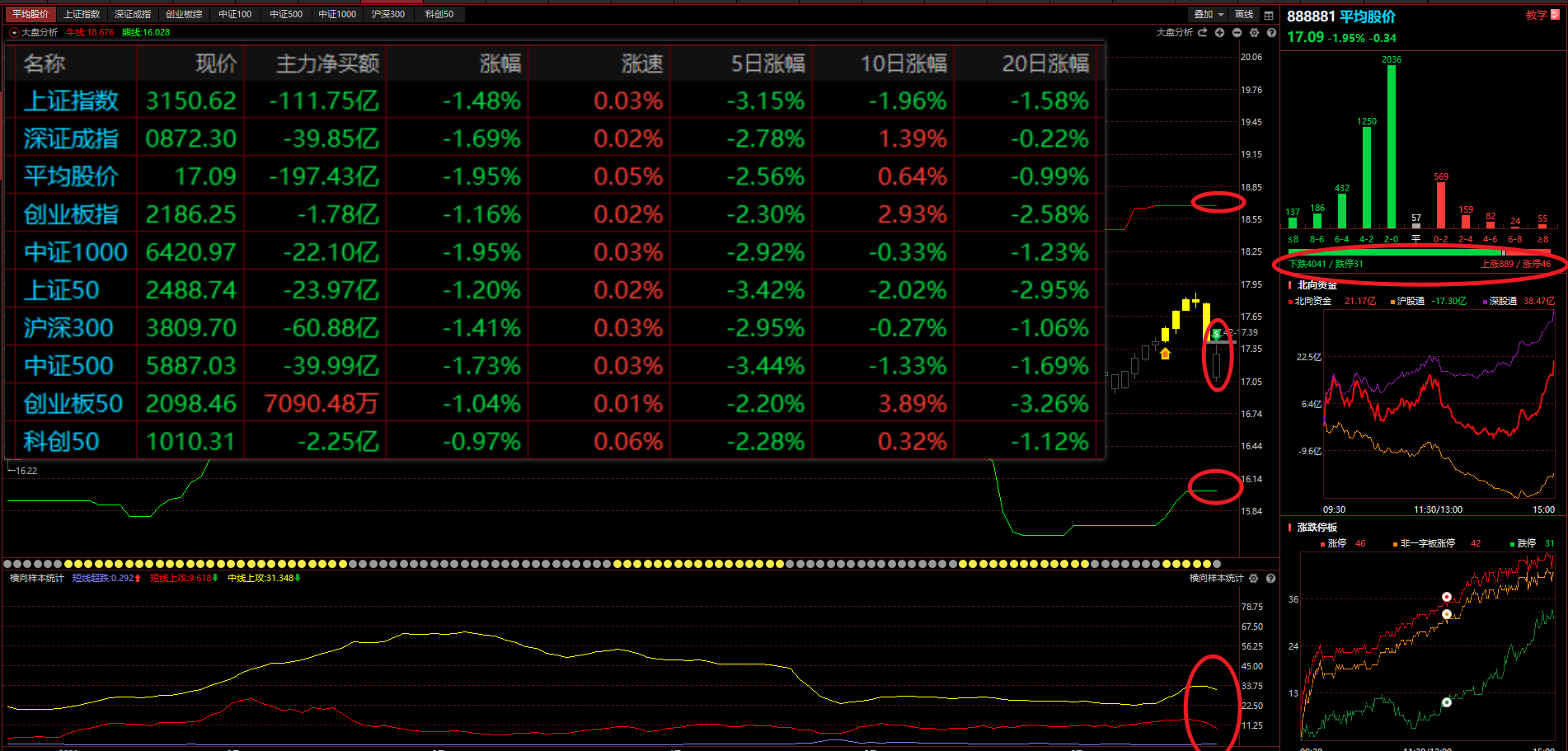The width and height of the screenshot is (1568, 751).
Task: Click the 教学 tutorial link
Action: [x=1537, y=14]
